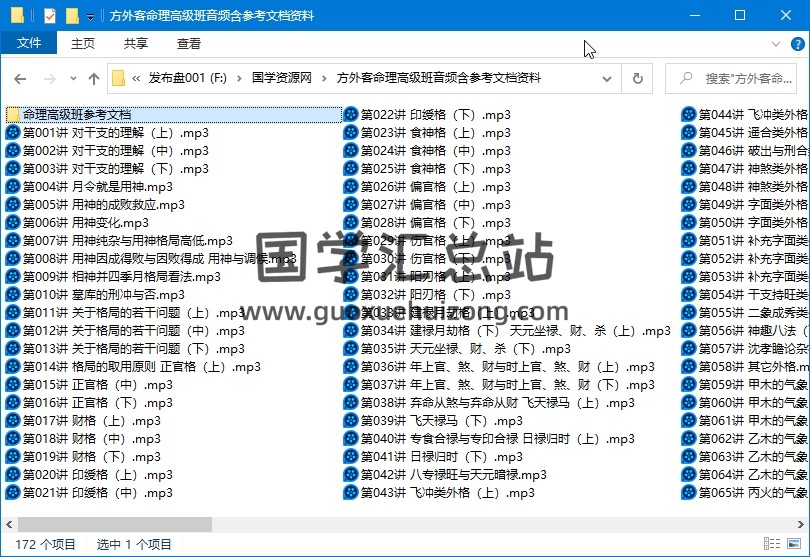Image resolution: width=810 pixels, height=557 pixels.
Task: Select the mp3 icon of 第025讲 食神格（下）
Action: [x=351, y=168]
